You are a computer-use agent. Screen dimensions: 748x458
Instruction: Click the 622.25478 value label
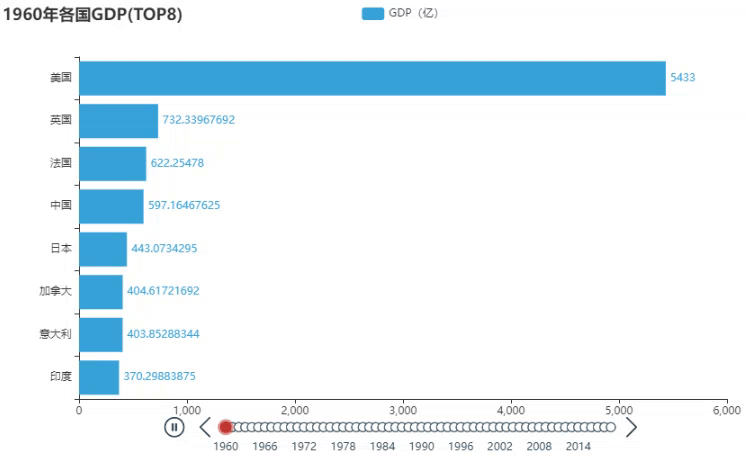tap(177, 163)
